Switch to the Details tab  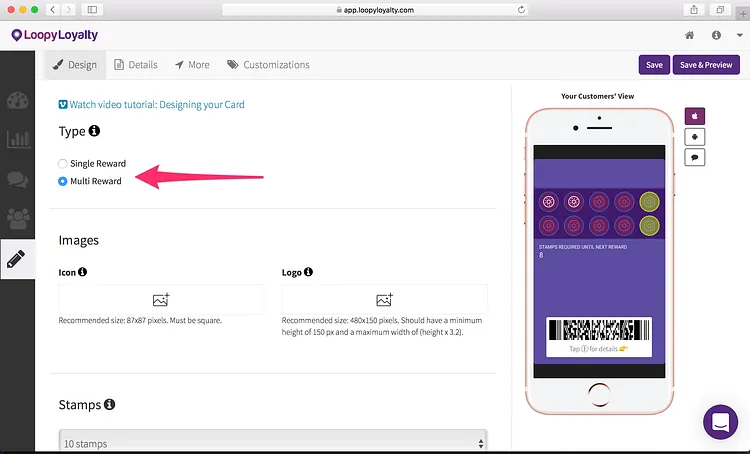(x=136, y=65)
